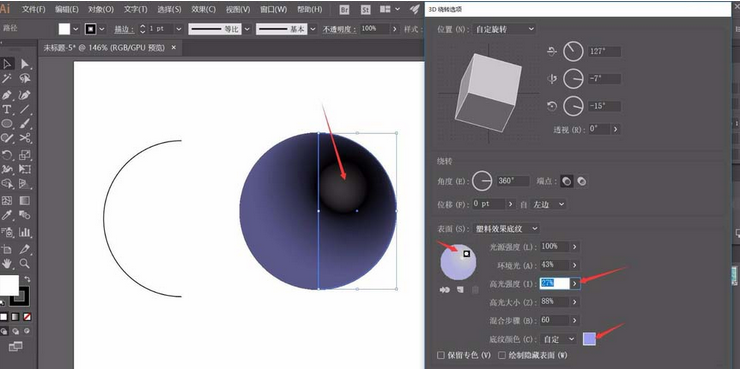Click 底纹颜色 purple color swatch
The image size is (740, 369).
click(589, 339)
